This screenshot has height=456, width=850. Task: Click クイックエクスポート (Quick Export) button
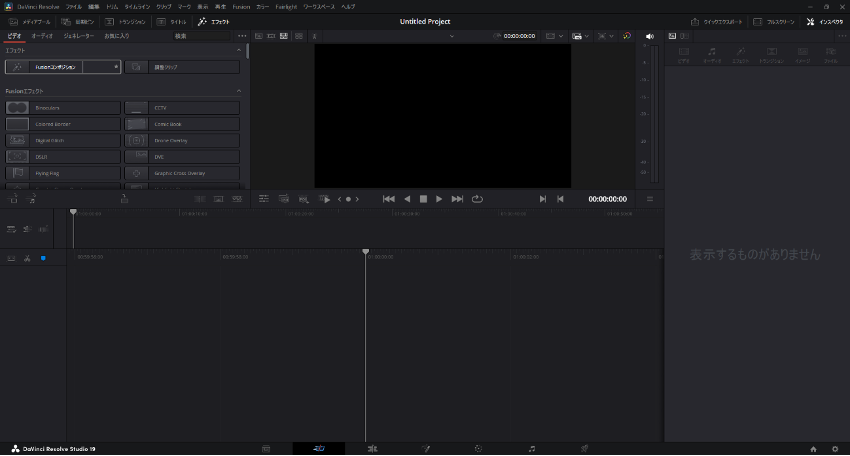717,21
